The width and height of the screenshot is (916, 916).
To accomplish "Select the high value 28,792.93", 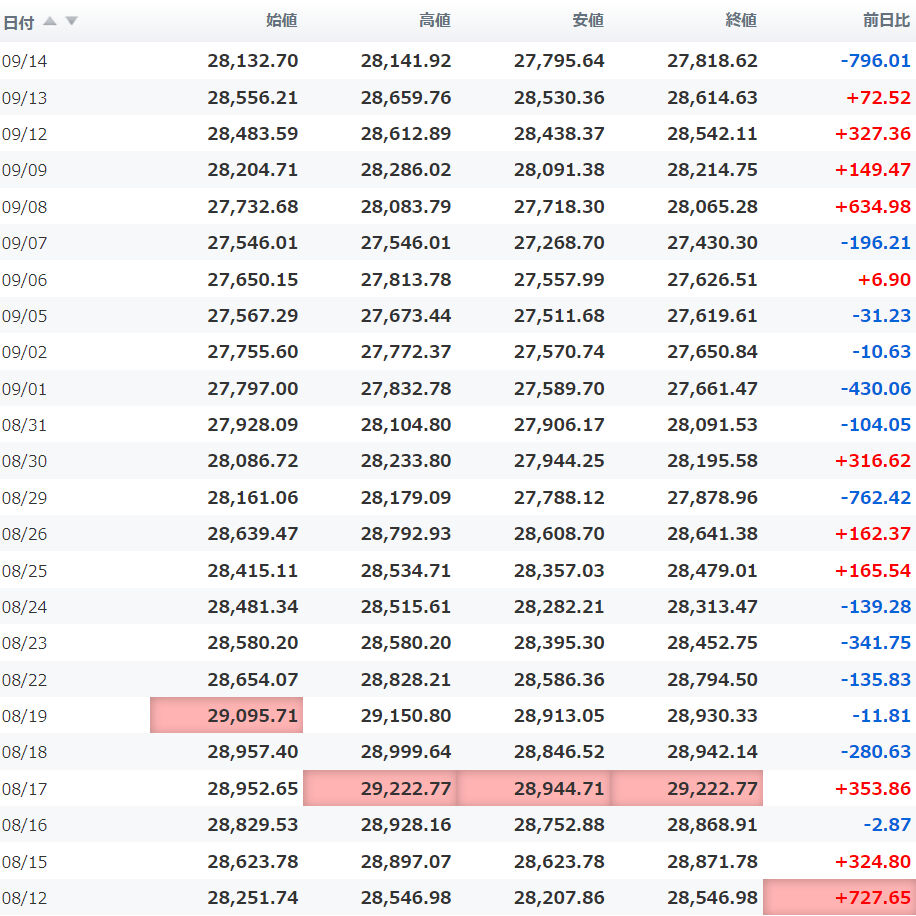I will [406, 535].
